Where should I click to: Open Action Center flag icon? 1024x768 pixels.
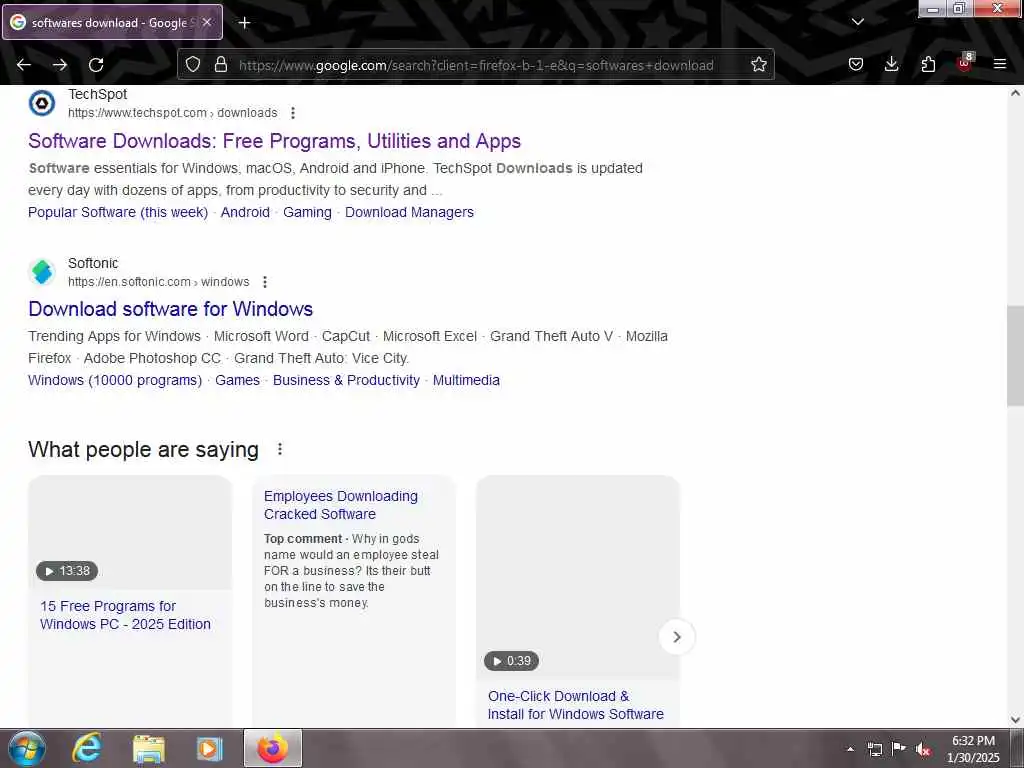click(x=899, y=748)
